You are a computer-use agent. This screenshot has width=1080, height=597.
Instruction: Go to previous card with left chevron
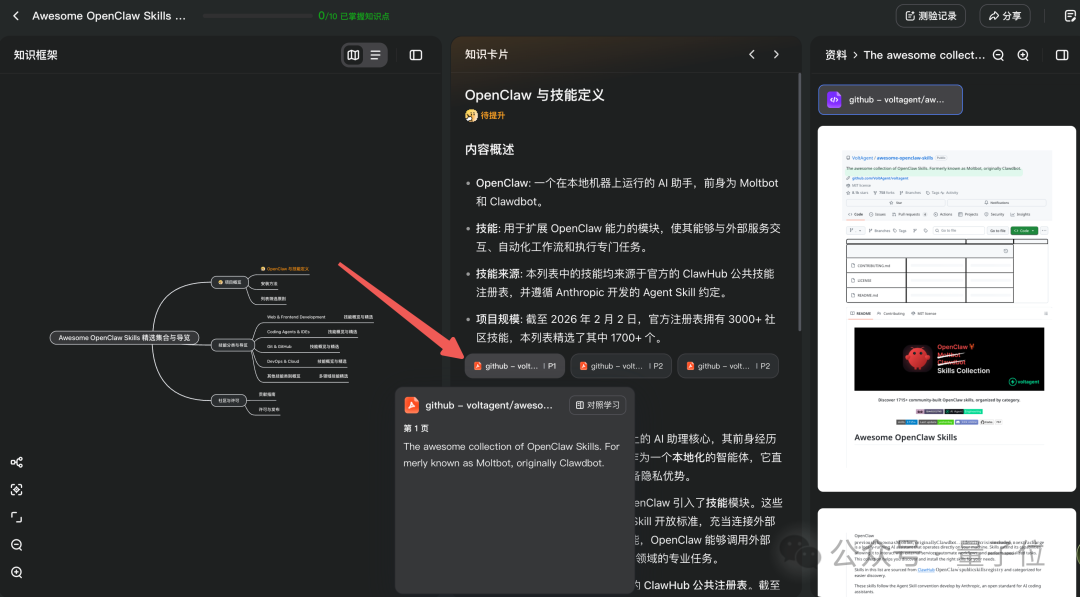coord(752,55)
